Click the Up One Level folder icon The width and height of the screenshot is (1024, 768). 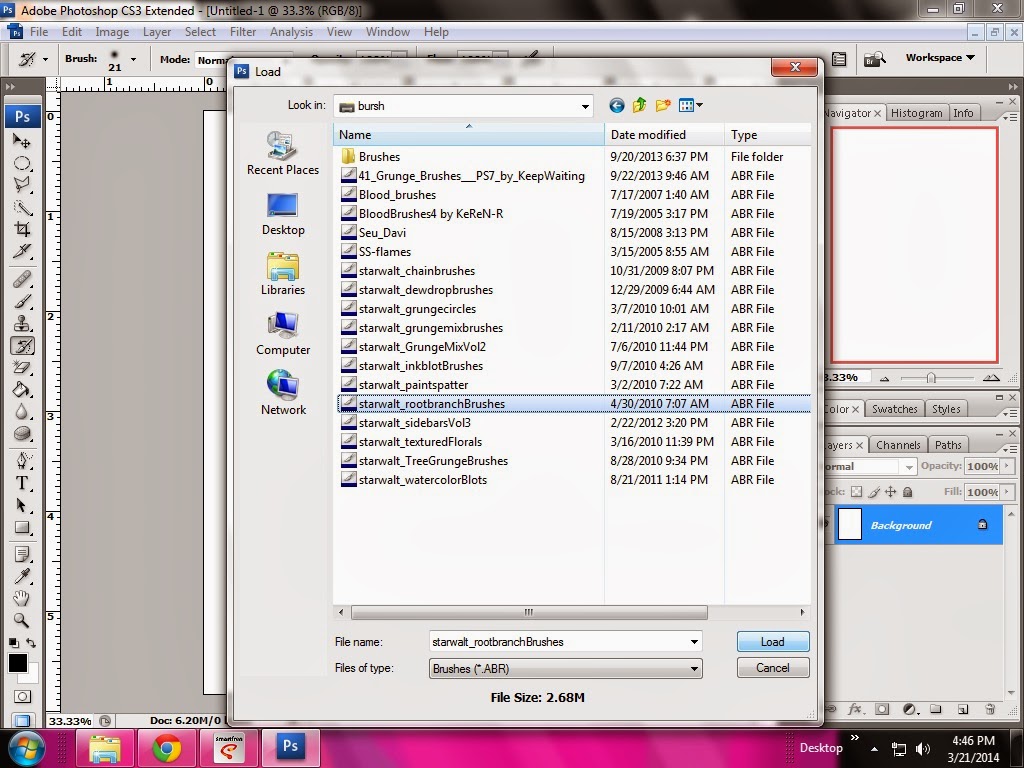637,105
